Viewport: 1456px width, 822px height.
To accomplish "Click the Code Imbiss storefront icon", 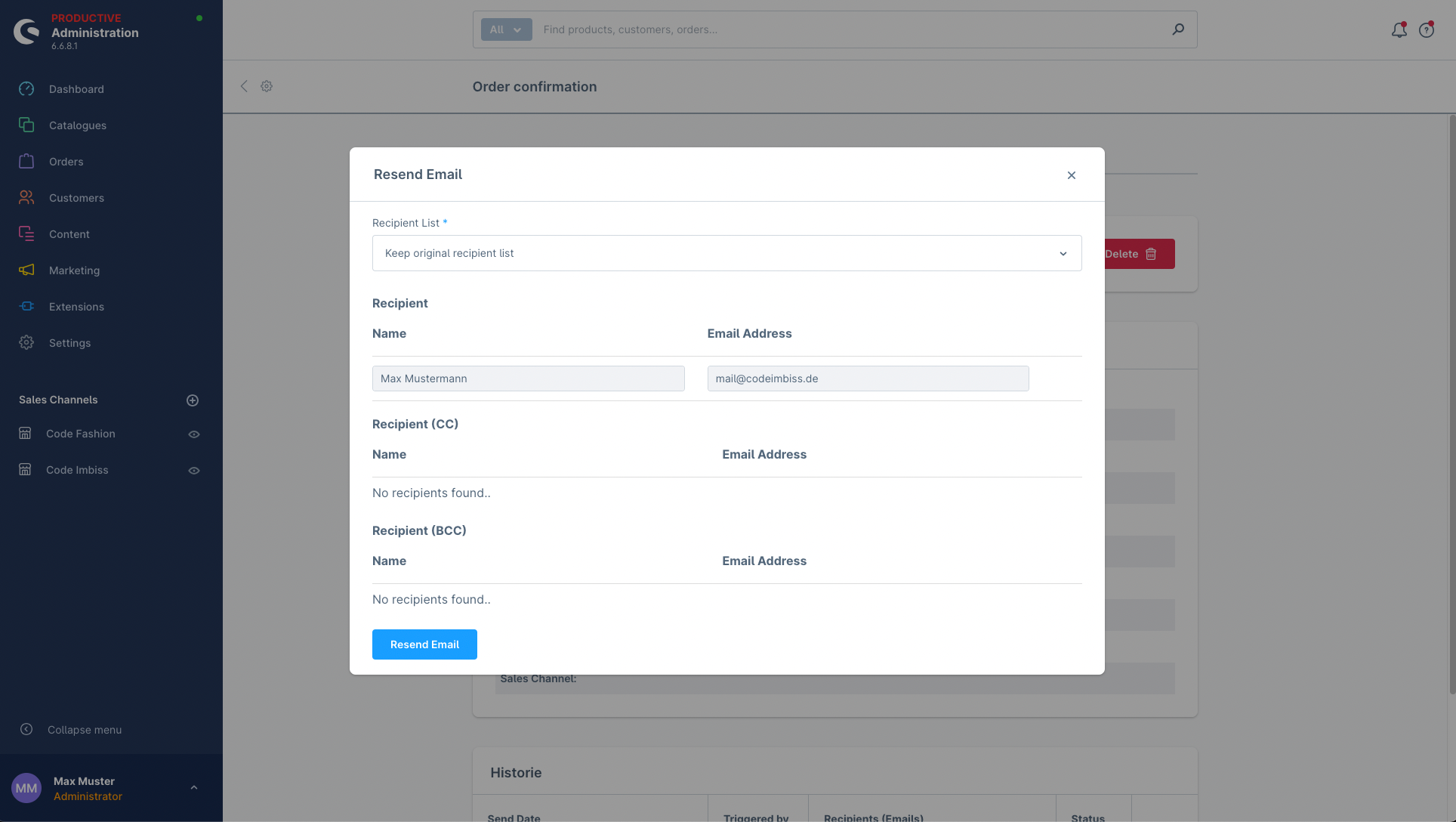I will click(x=25, y=469).
